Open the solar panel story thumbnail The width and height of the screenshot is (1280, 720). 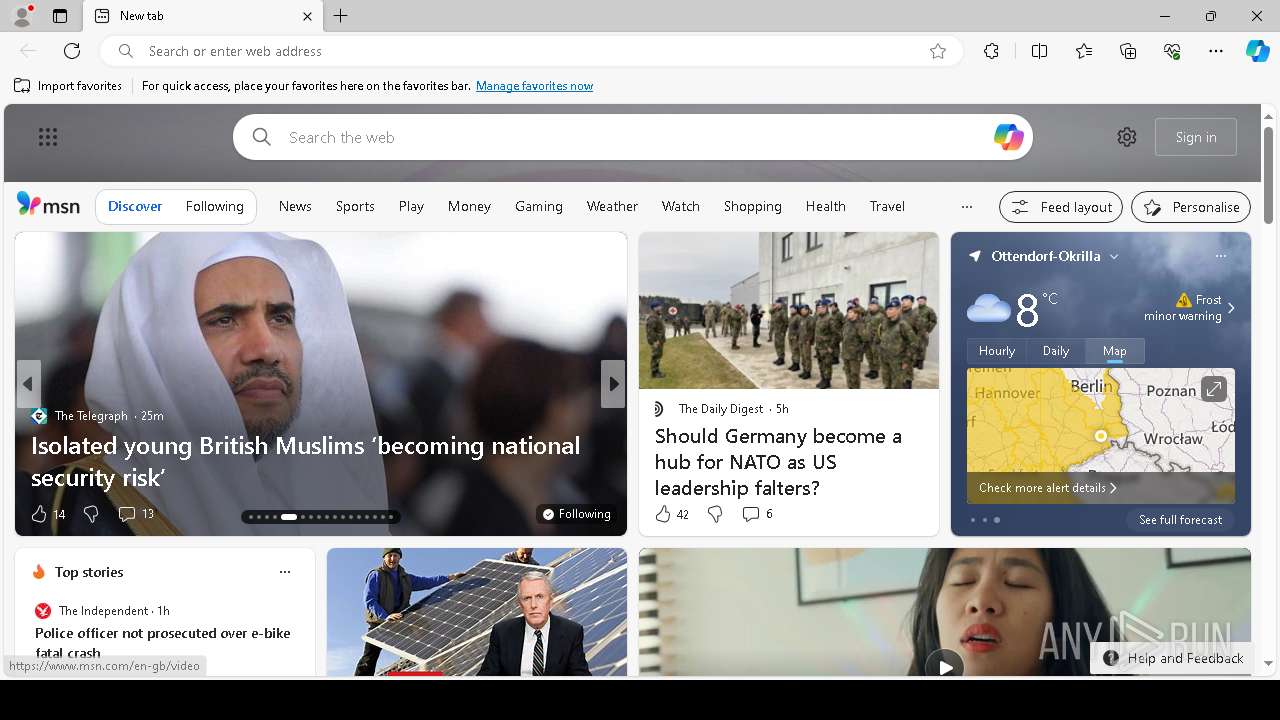pos(477,612)
